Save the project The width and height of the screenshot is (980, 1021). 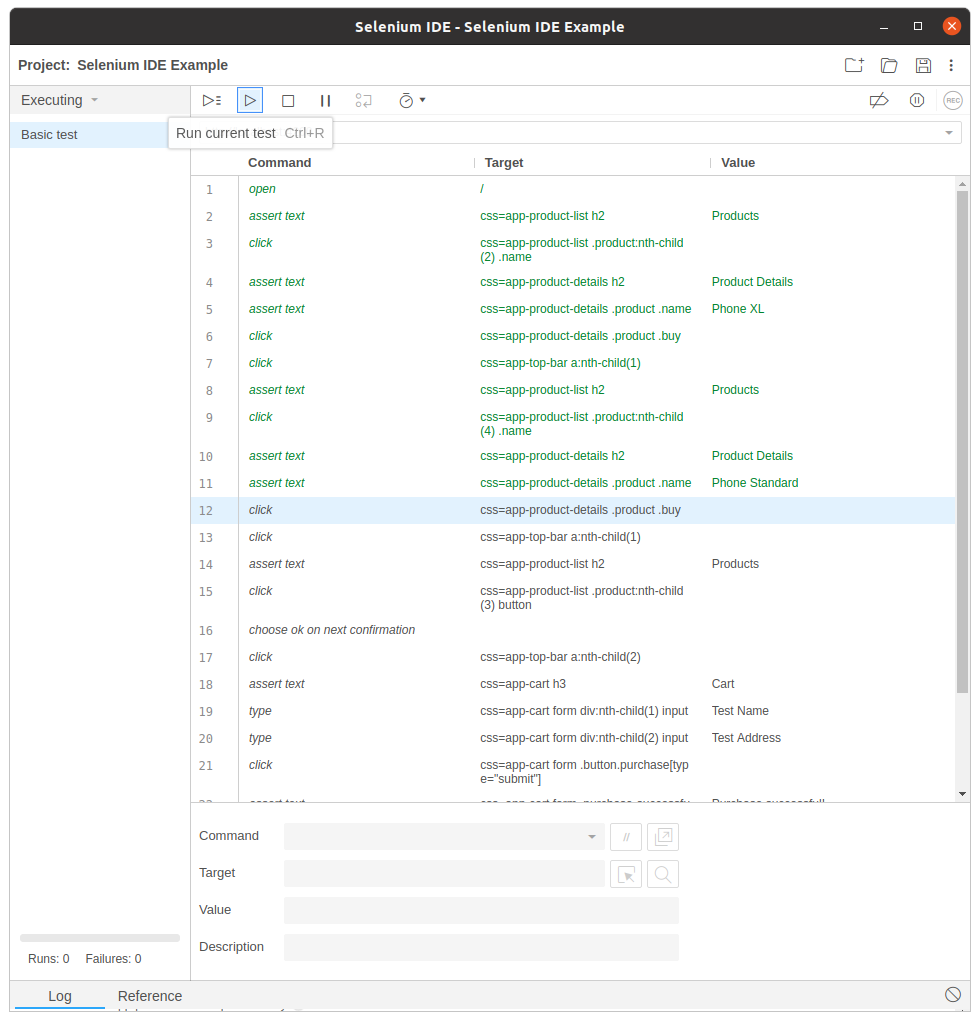point(923,65)
